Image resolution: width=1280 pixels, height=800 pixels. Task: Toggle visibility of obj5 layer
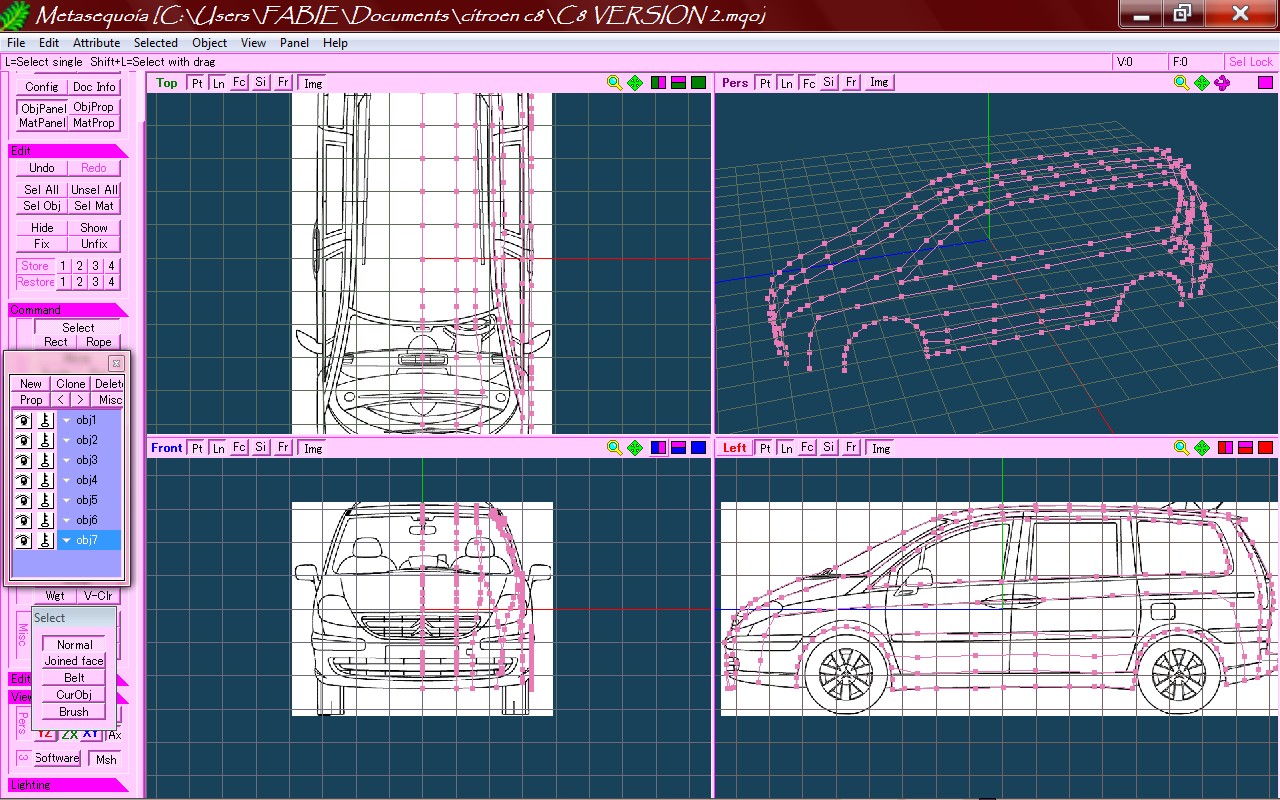[22, 500]
